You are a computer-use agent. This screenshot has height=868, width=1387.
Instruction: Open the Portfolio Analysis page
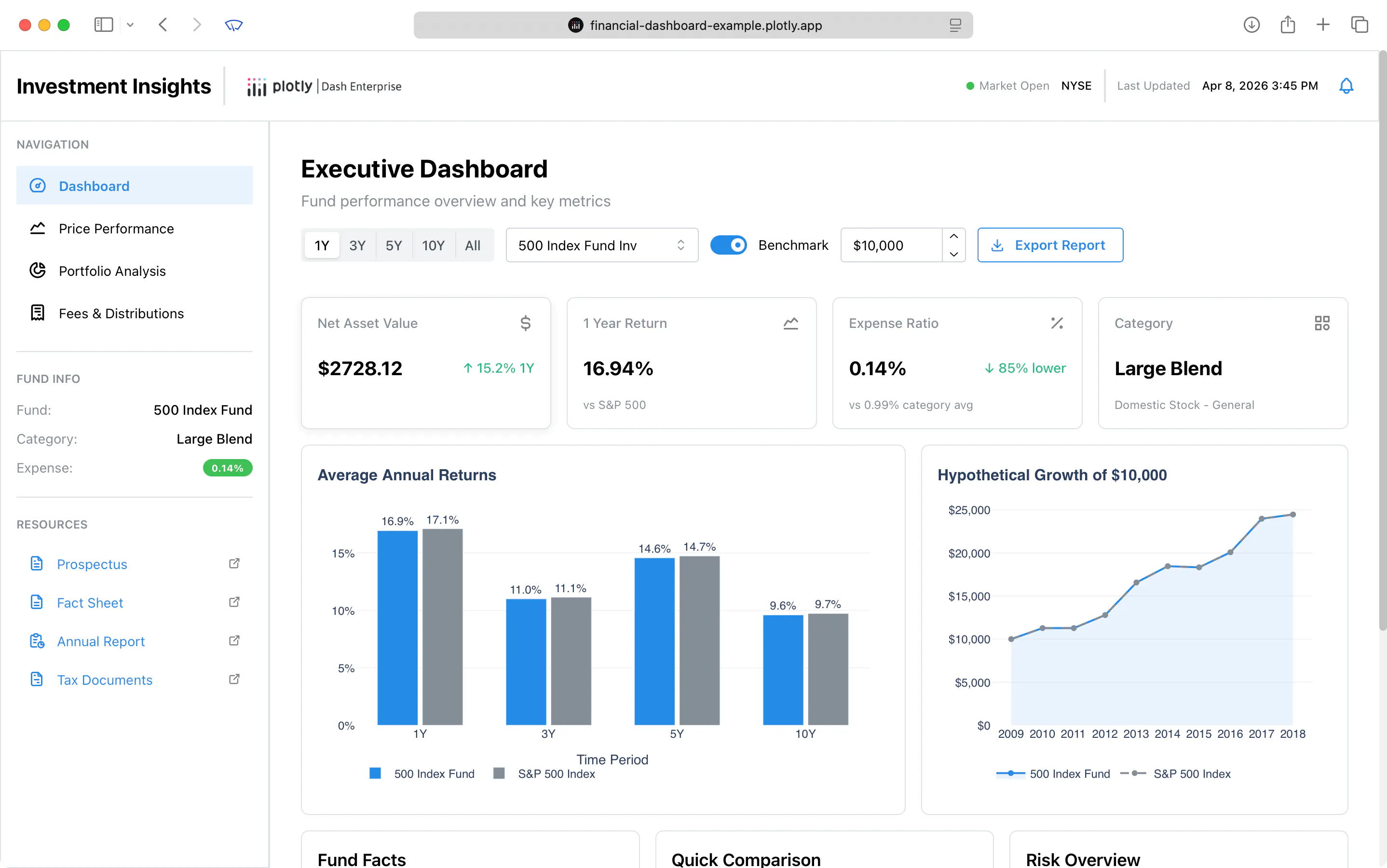tap(135, 271)
